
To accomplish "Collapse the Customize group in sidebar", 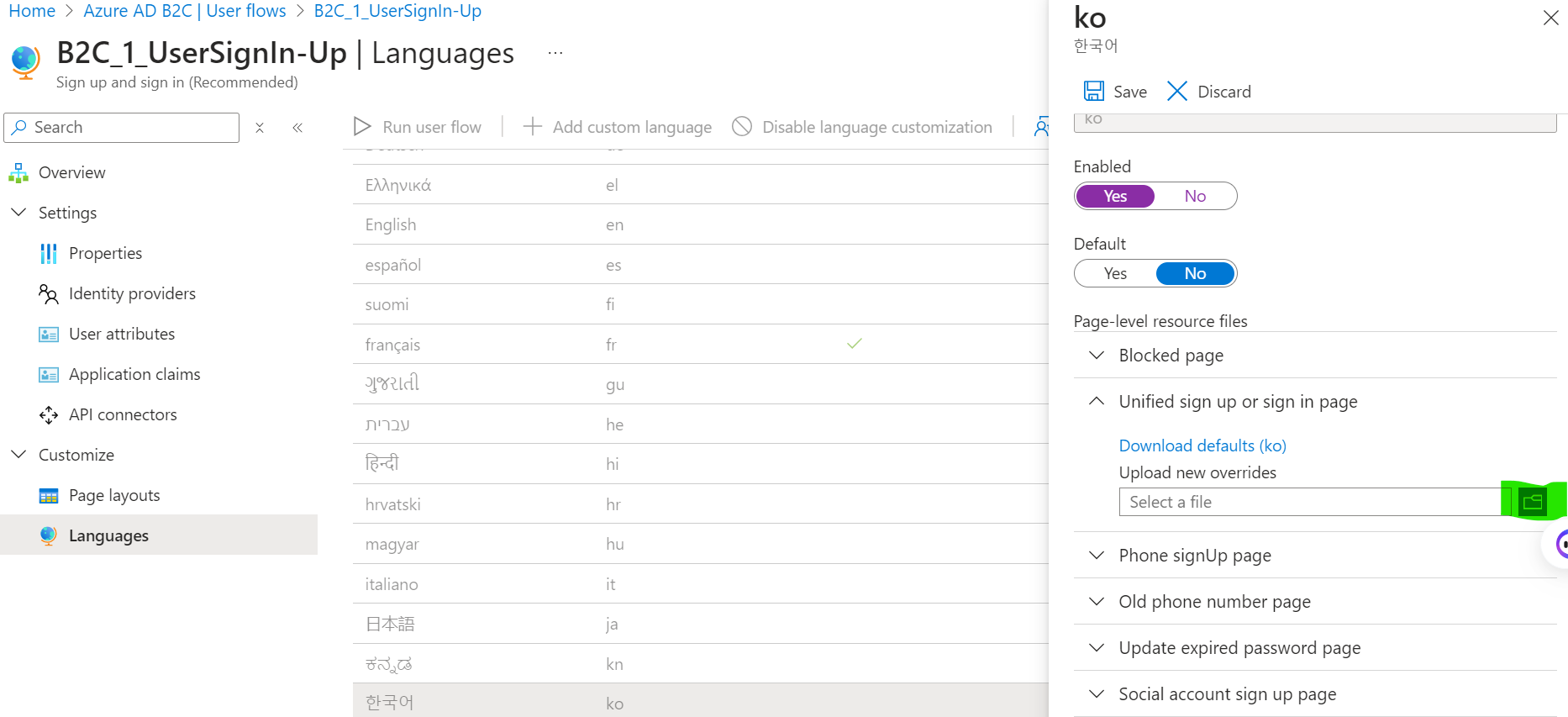I will pyautogui.click(x=18, y=455).
